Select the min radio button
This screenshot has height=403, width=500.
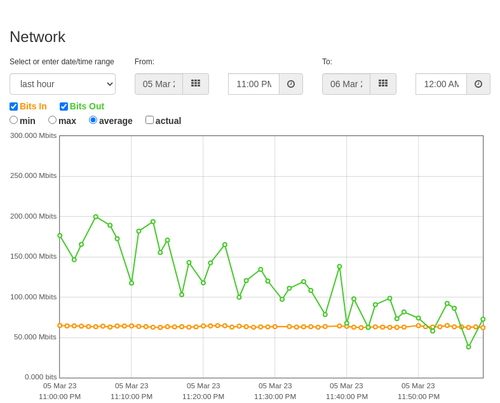(14, 120)
